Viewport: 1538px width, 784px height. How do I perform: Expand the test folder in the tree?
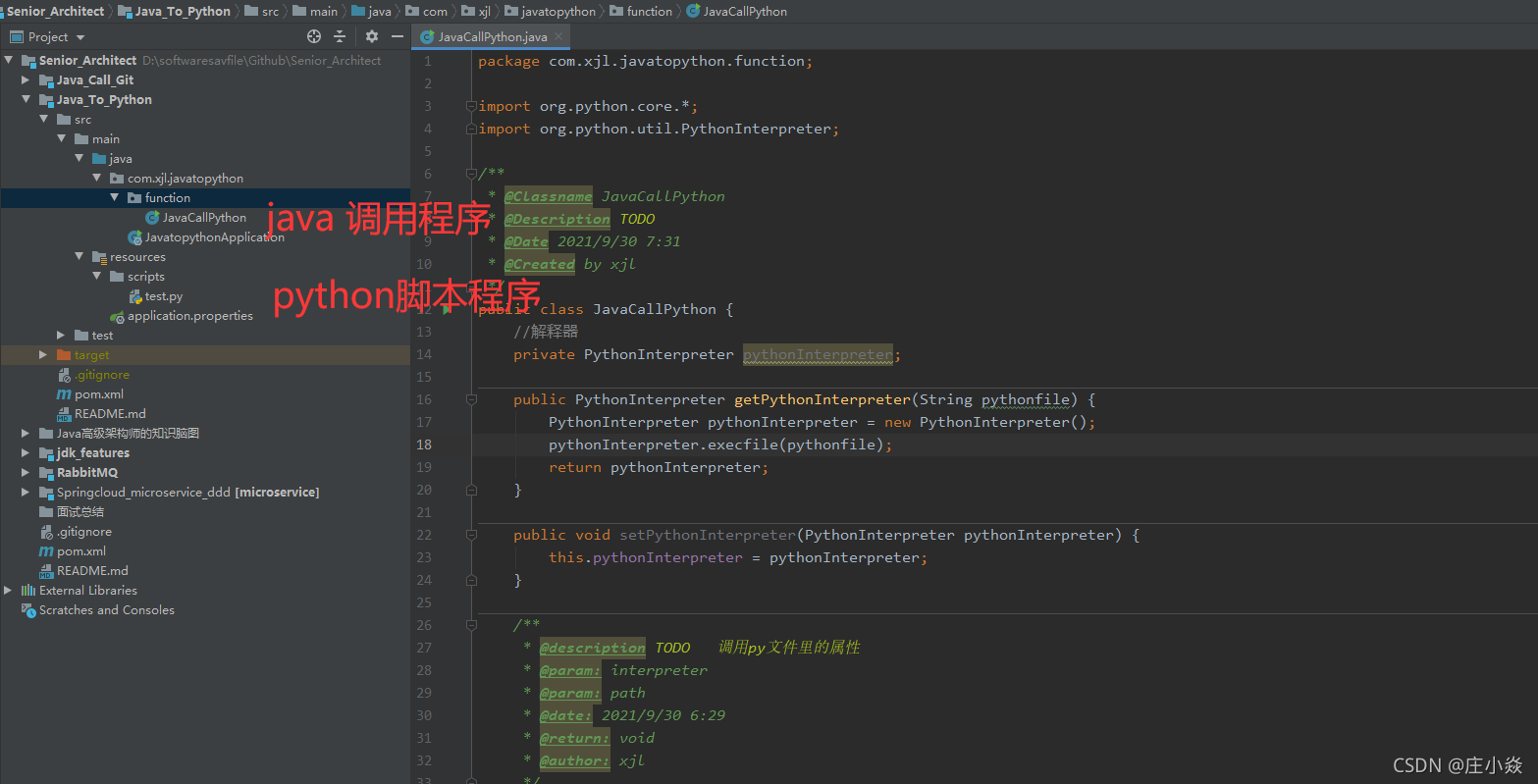point(60,335)
